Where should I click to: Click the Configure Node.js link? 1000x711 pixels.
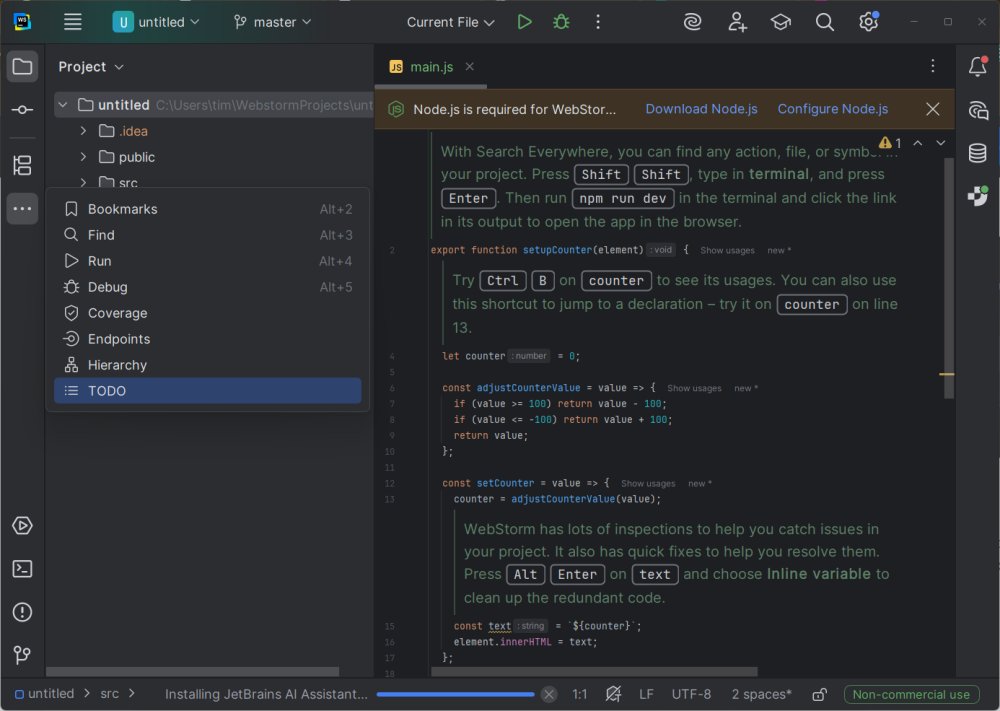point(832,109)
